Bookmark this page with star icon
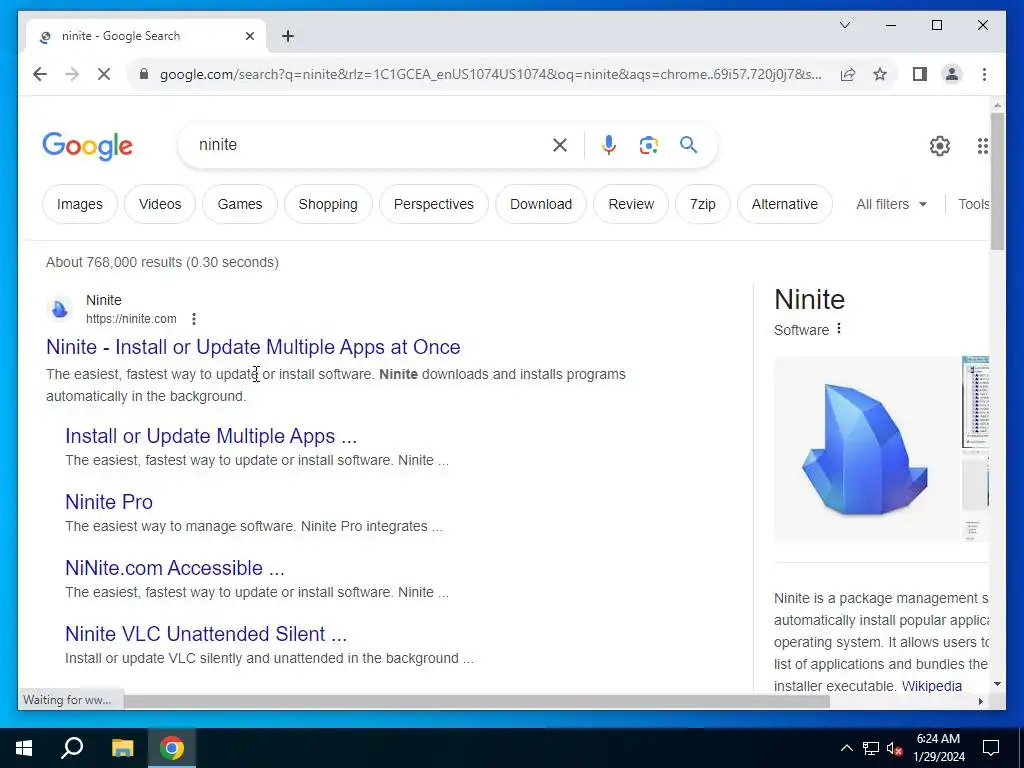The width and height of the screenshot is (1024, 768). click(x=880, y=74)
